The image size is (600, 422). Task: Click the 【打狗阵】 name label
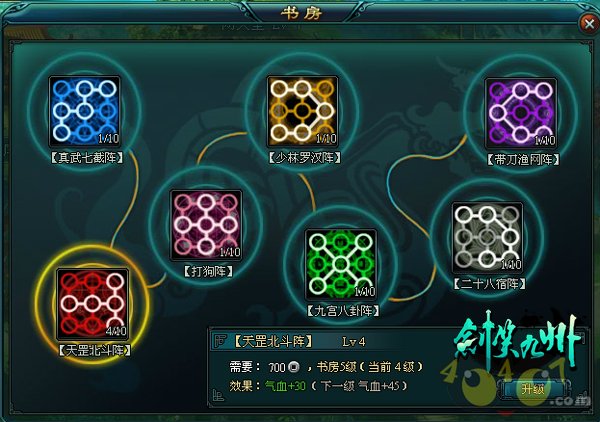pyautogui.click(x=208, y=271)
